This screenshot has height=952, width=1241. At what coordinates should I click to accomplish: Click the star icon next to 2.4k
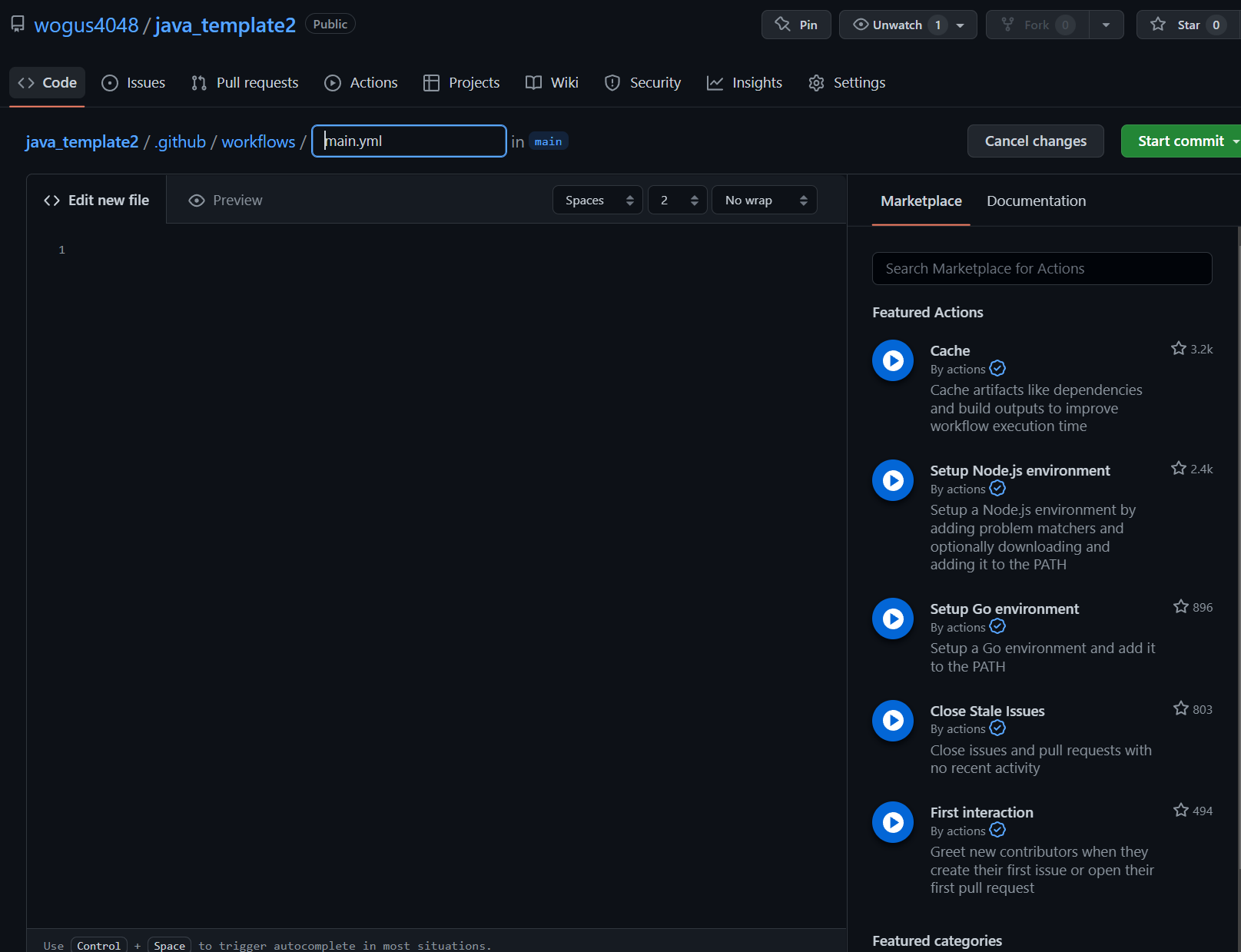pos(1179,469)
